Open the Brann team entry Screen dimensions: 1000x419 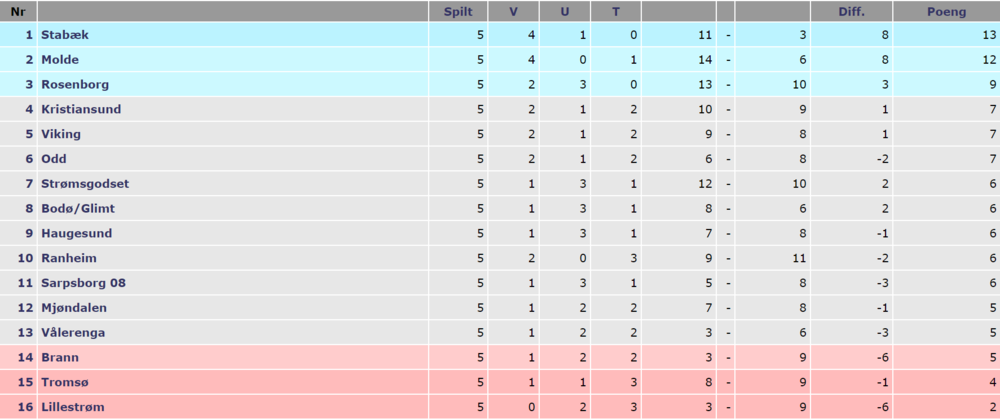point(60,358)
